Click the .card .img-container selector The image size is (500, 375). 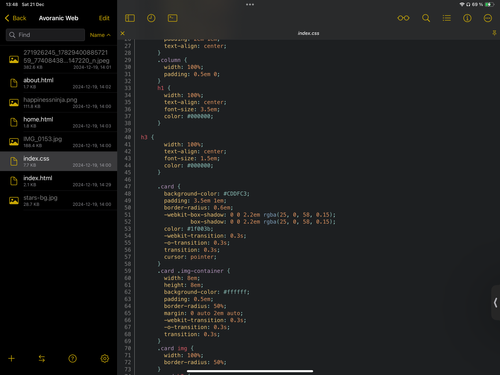click(193, 271)
